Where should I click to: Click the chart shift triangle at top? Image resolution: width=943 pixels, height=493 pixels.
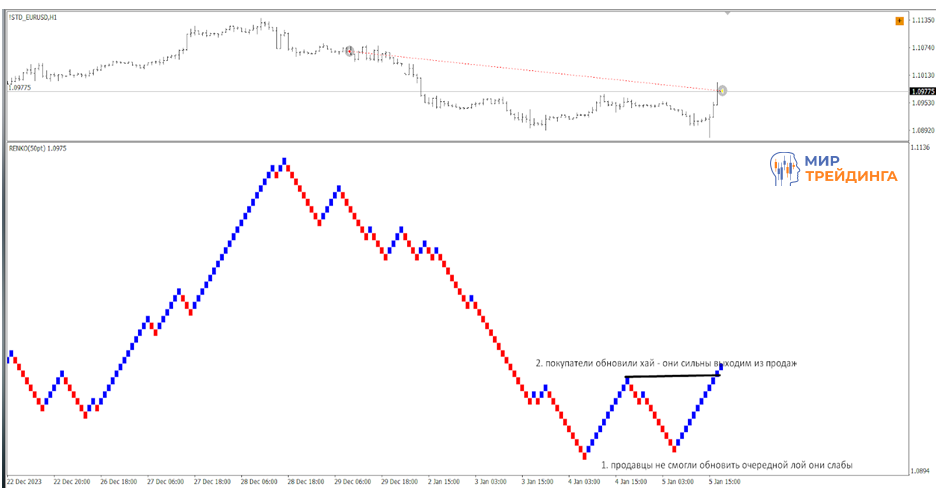(727, 13)
